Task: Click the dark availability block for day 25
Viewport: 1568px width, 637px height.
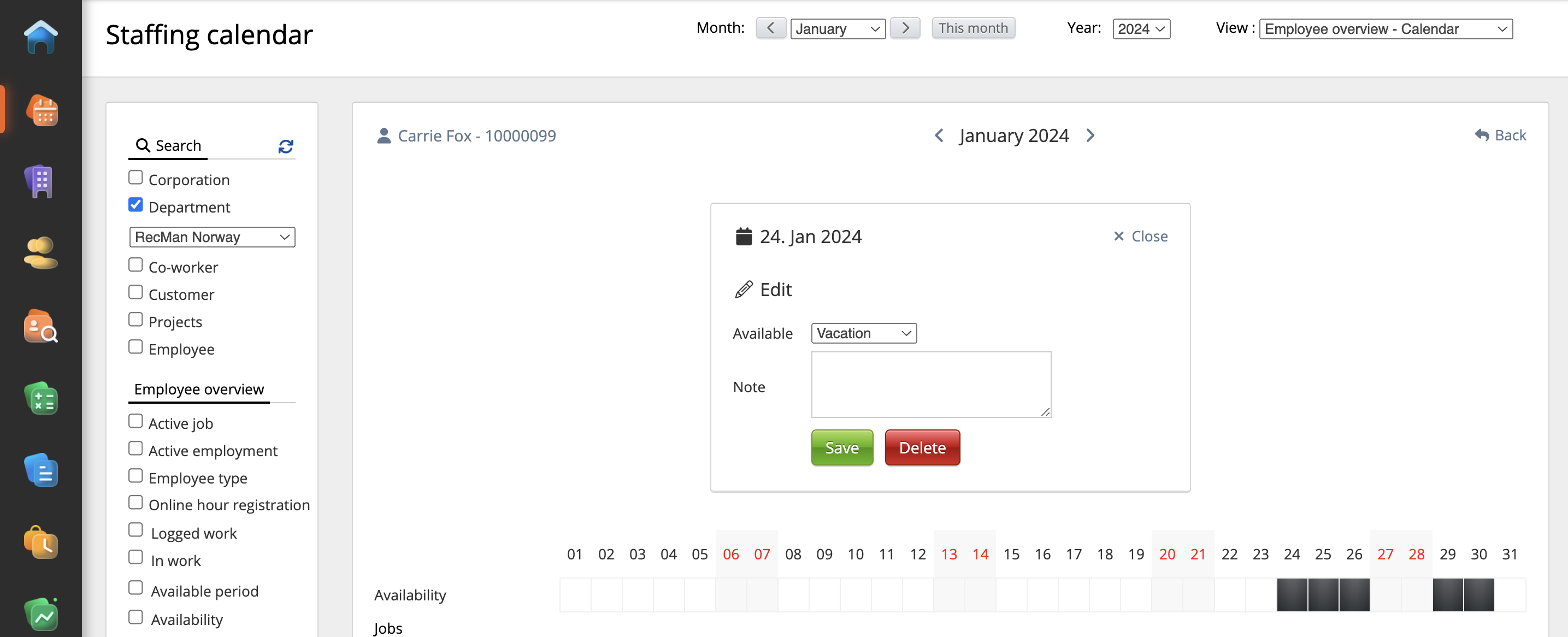Action: coord(1323,594)
